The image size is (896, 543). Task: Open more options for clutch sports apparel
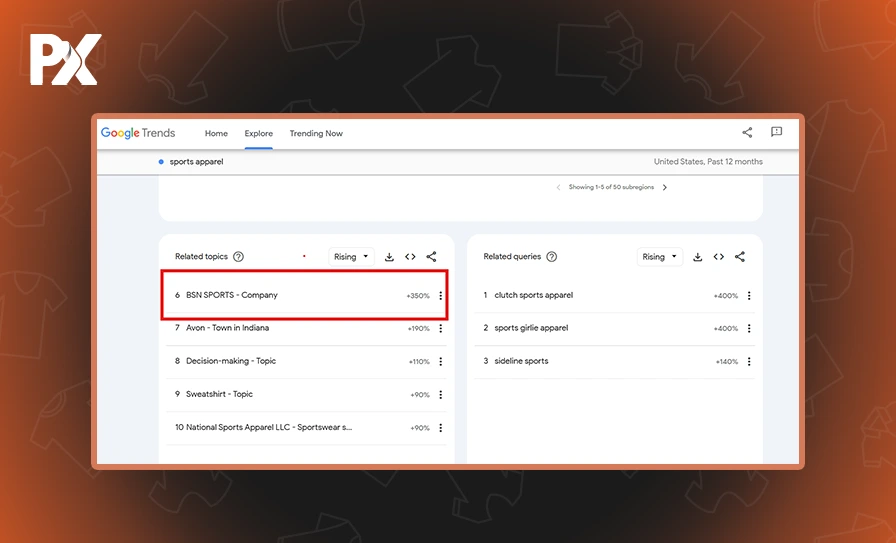tap(749, 296)
